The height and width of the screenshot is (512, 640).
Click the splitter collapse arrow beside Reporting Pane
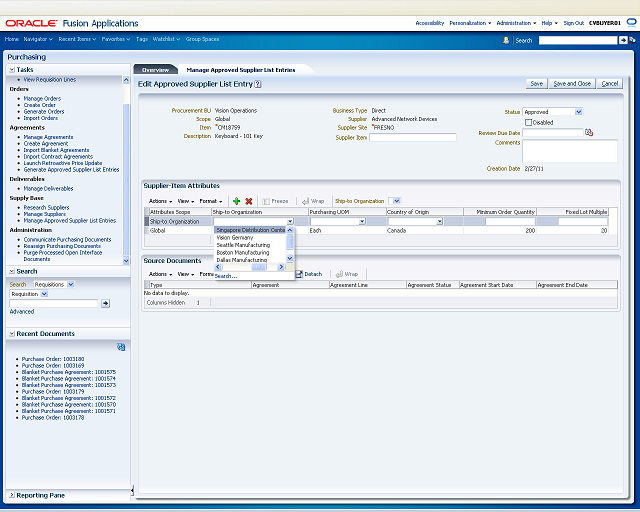click(132, 490)
